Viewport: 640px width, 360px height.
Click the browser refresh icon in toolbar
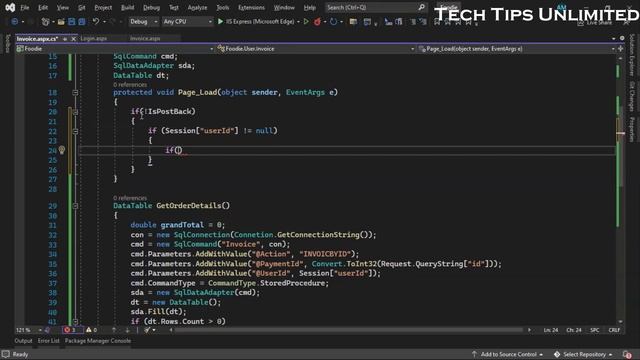click(333, 22)
